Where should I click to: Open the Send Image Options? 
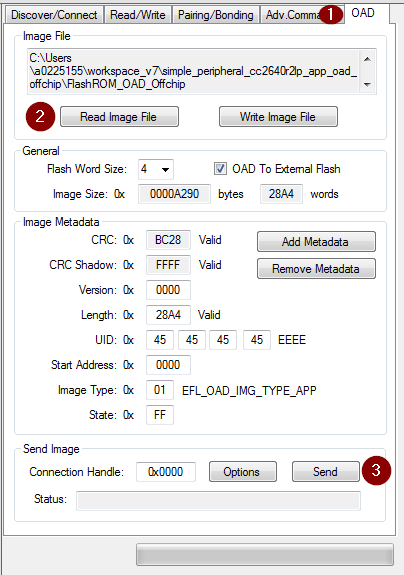pyautogui.click(x=243, y=472)
